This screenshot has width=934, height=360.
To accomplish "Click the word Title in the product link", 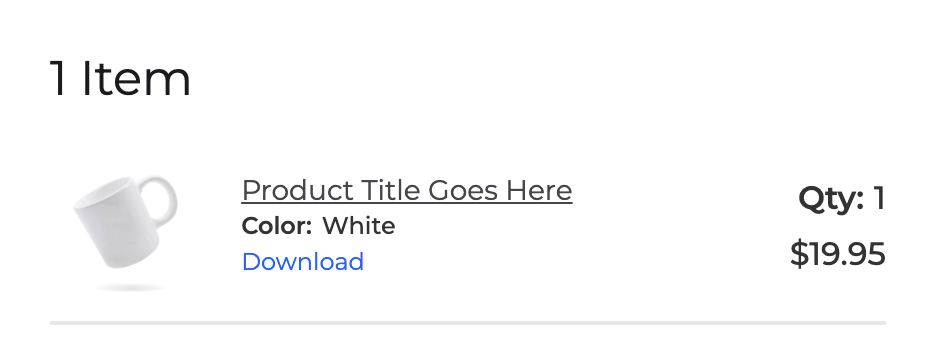I will (391, 191).
